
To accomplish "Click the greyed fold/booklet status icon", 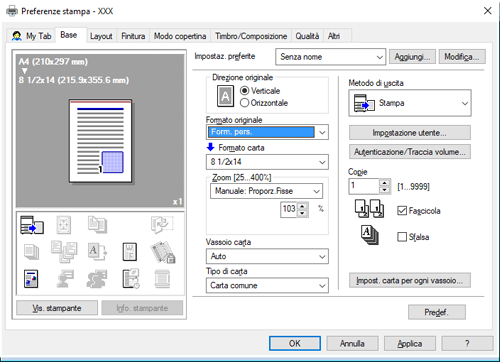I will tap(162, 225).
